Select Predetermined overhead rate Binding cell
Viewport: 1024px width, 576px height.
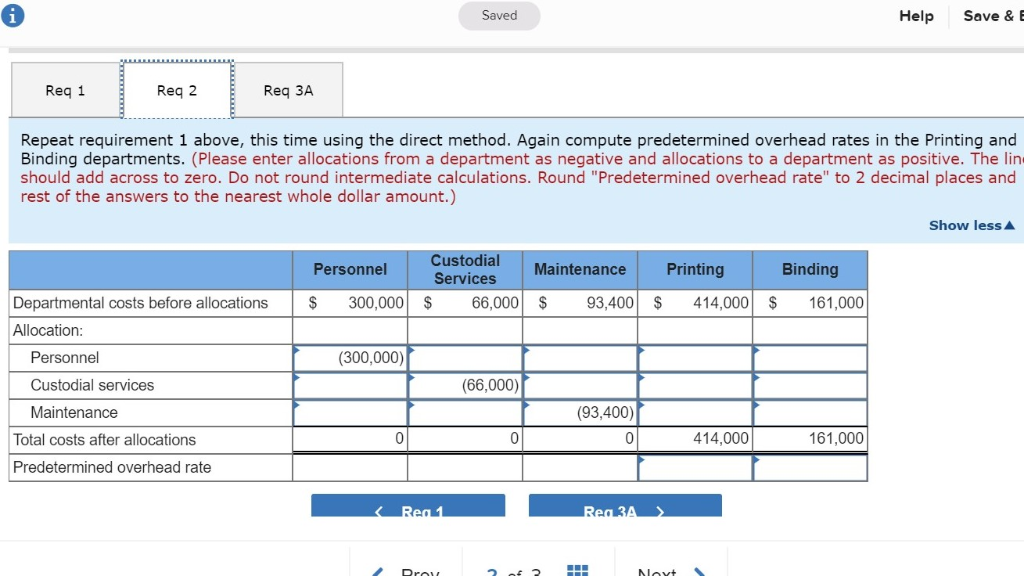click(810, 468)
